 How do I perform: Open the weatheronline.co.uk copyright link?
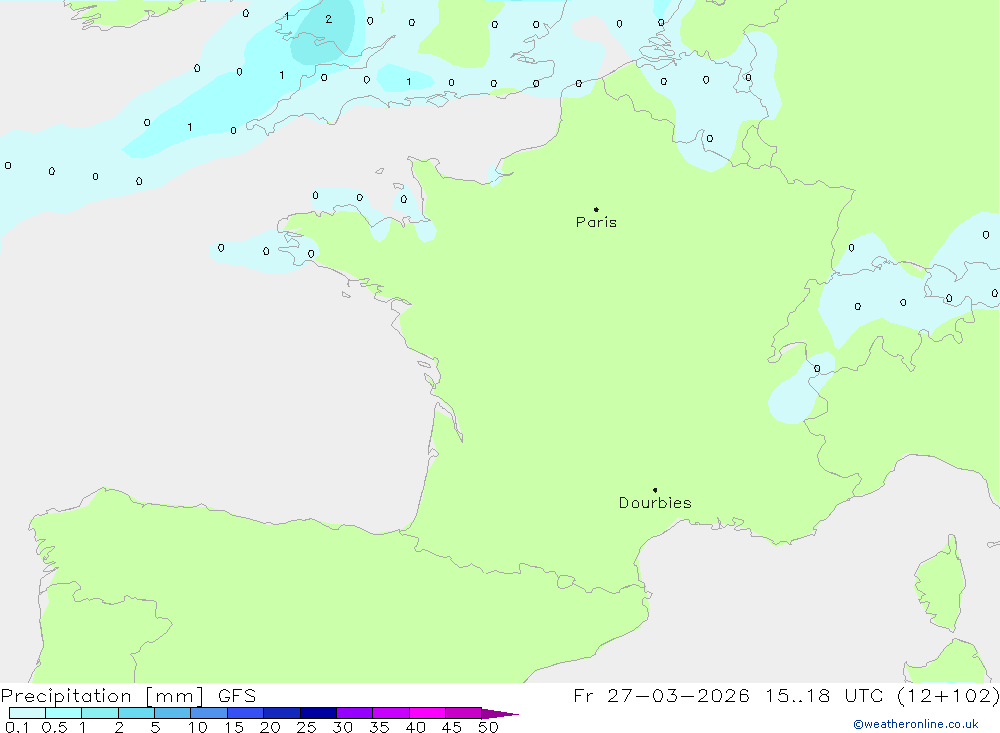pyautogui.click(x=916, y=724)
